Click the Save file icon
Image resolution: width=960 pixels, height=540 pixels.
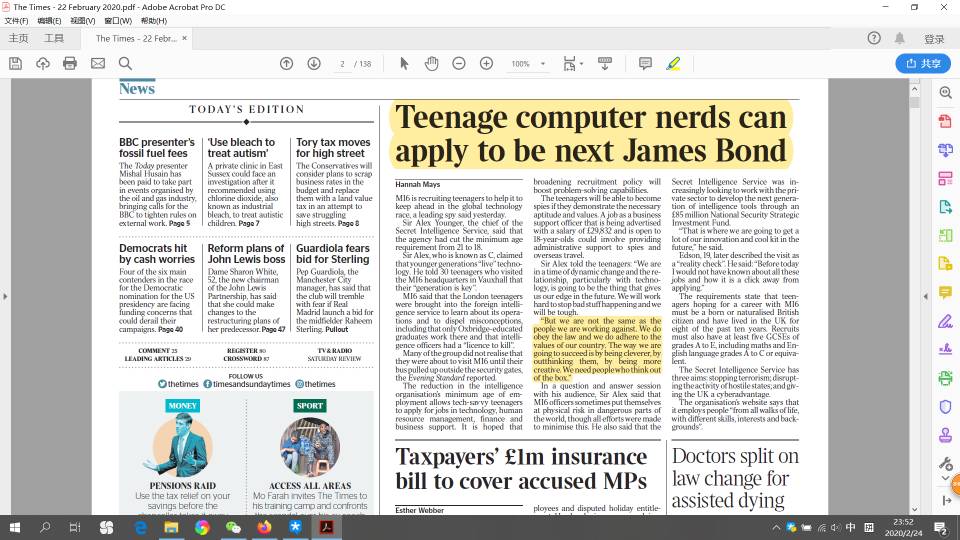tap(15, 63)
